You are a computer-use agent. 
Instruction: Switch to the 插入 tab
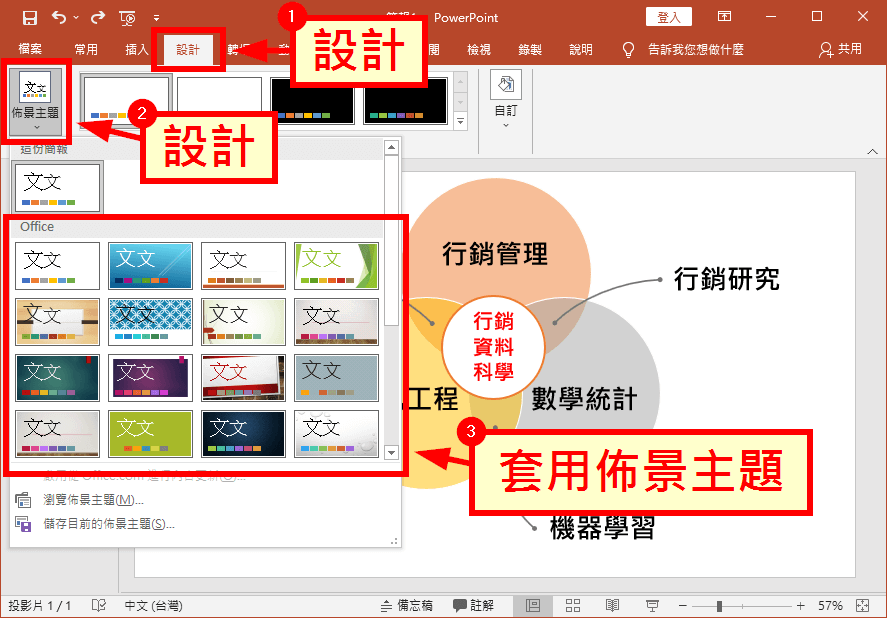click(136, 49)
